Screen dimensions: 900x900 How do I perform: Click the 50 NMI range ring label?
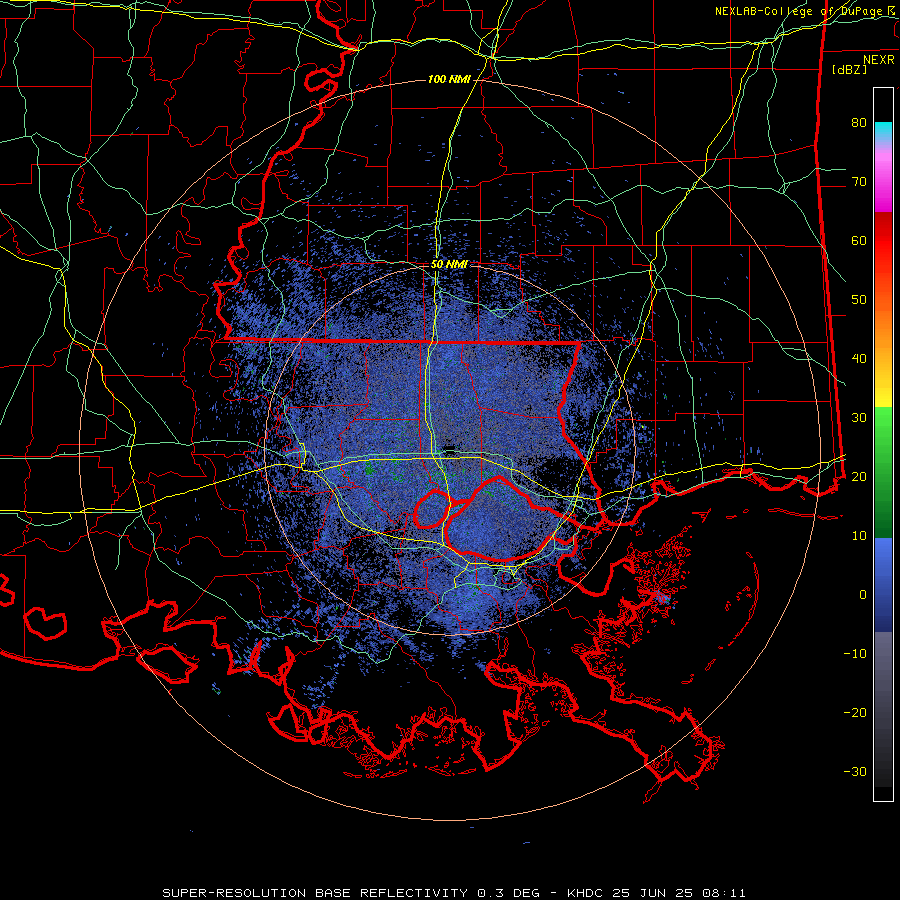point(449,265)
